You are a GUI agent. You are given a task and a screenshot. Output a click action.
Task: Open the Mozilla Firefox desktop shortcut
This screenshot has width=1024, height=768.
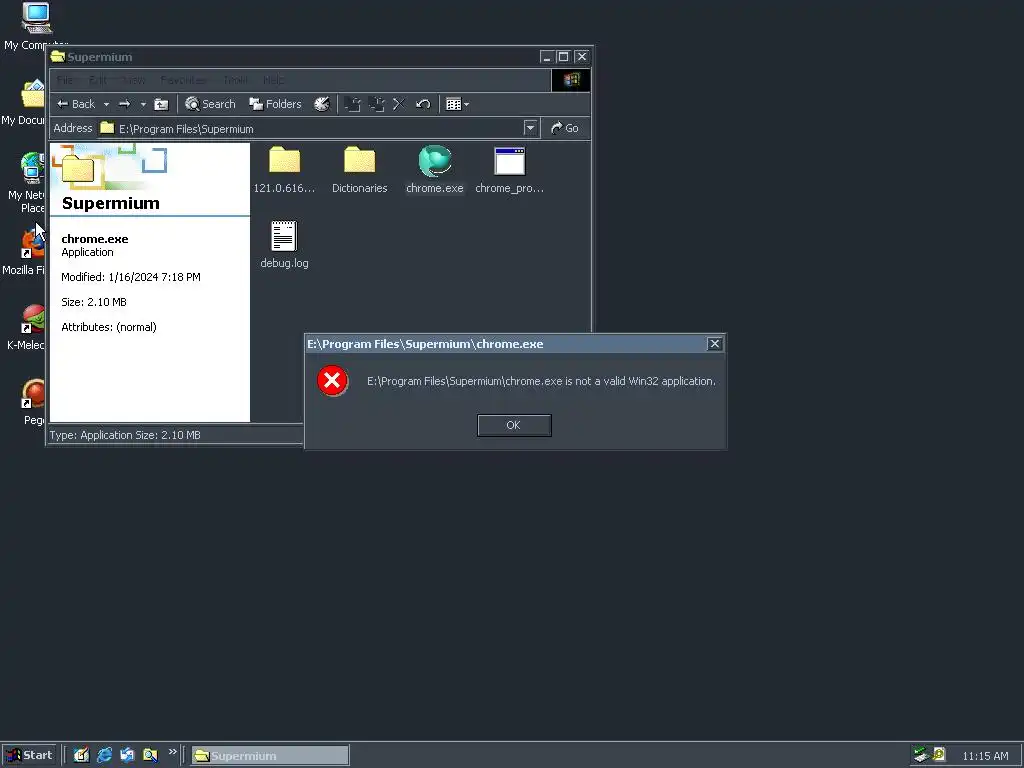(24, 253)
